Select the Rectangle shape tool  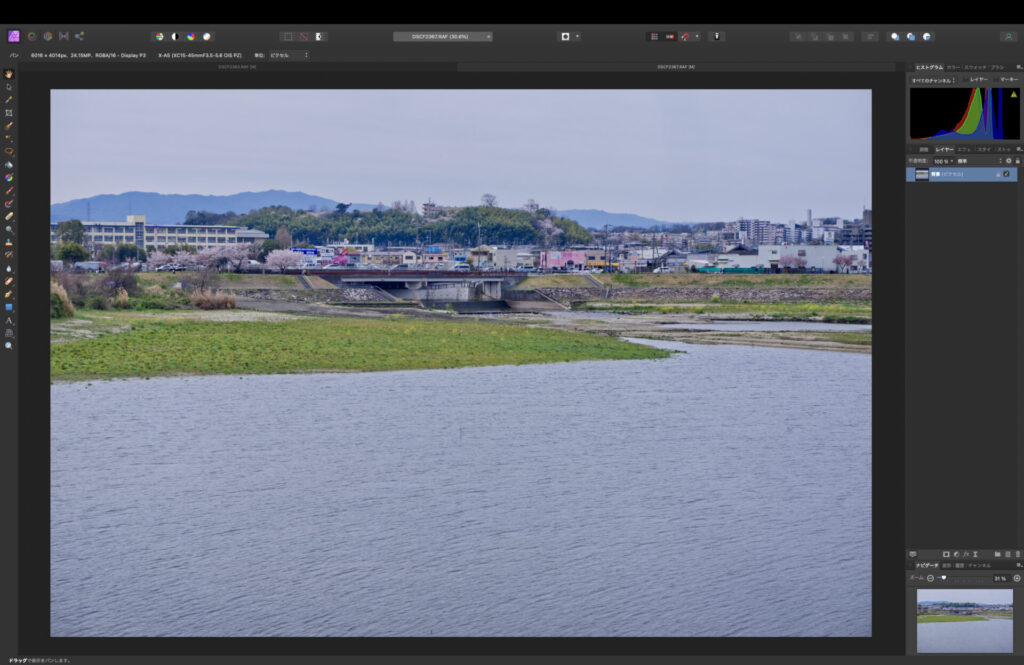pos(9,307)
